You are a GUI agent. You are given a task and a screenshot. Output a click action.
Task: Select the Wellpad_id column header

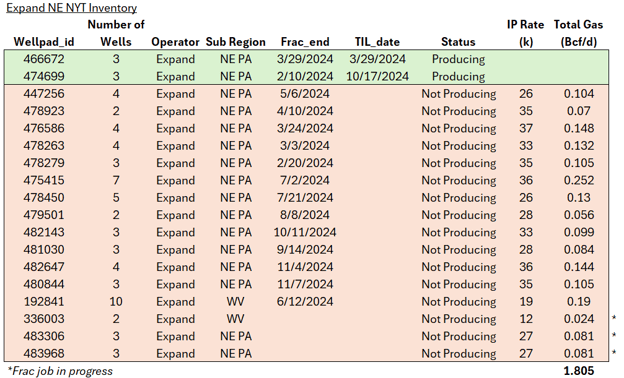coord(44,42)
